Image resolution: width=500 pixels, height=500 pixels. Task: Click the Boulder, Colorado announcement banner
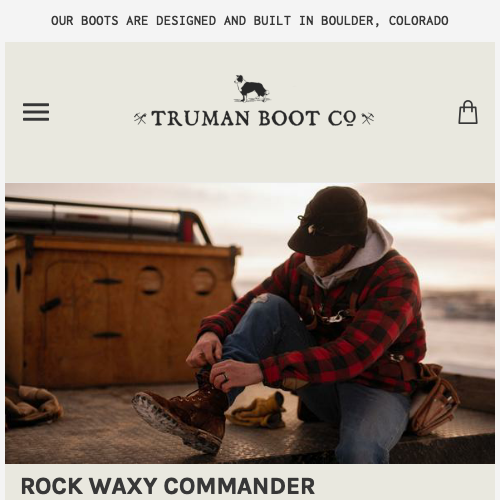pyautogui.click(x=250, y=21)
